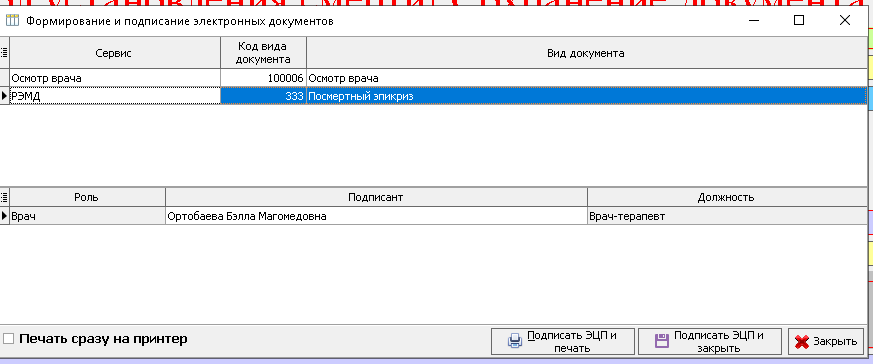Select the Врач role cell
The image size is (873, 364).
tap(87, 216)
